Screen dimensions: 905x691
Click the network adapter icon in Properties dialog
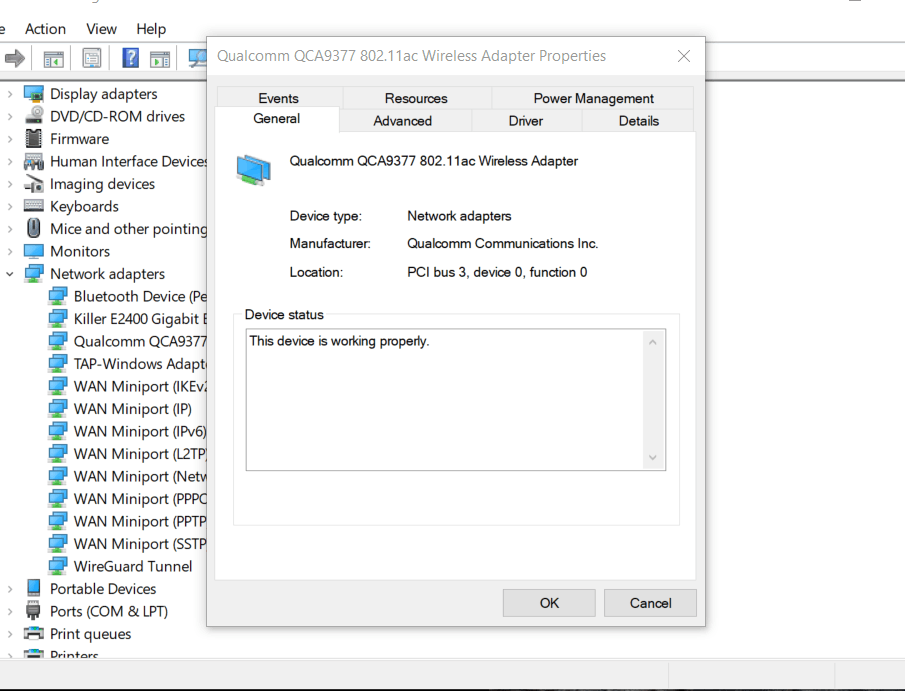point(253,170)
